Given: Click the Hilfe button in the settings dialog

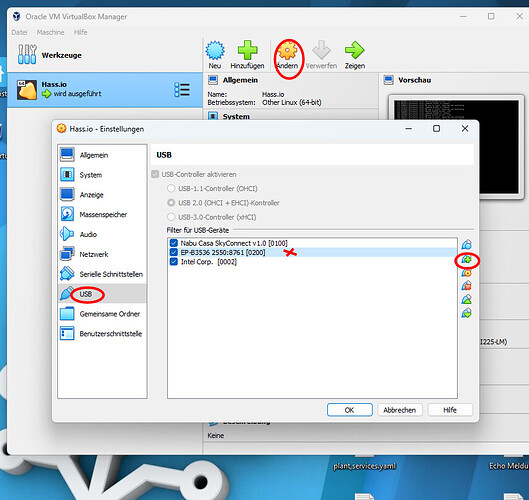Looking at the screenshot, I should click(450, 410).
